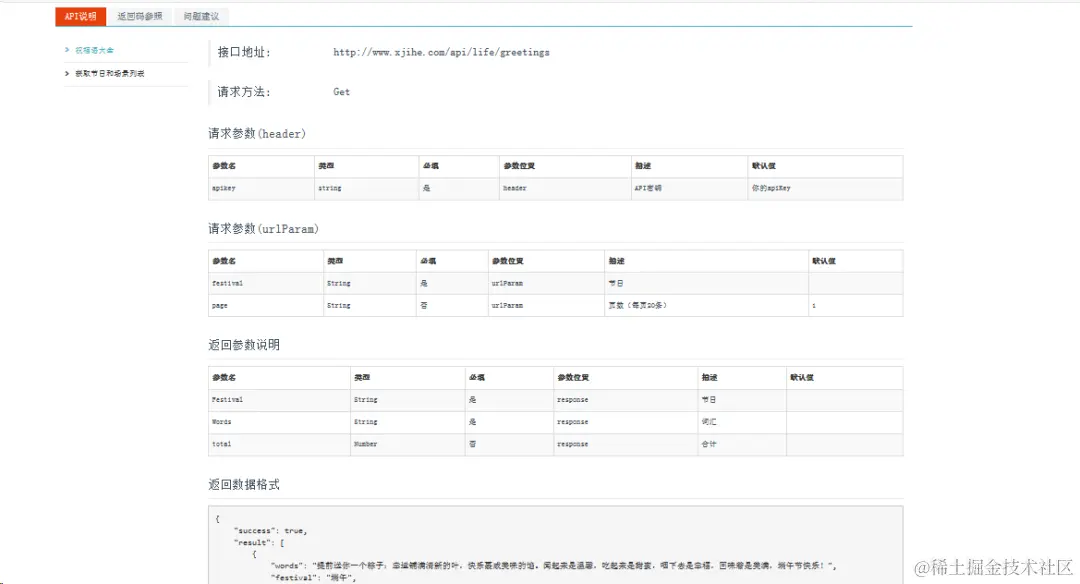Click the 是 required cell in apikey row
The height and width of the screenshot is (584, 1080).
pyautogui.click(x=459, y=189)
